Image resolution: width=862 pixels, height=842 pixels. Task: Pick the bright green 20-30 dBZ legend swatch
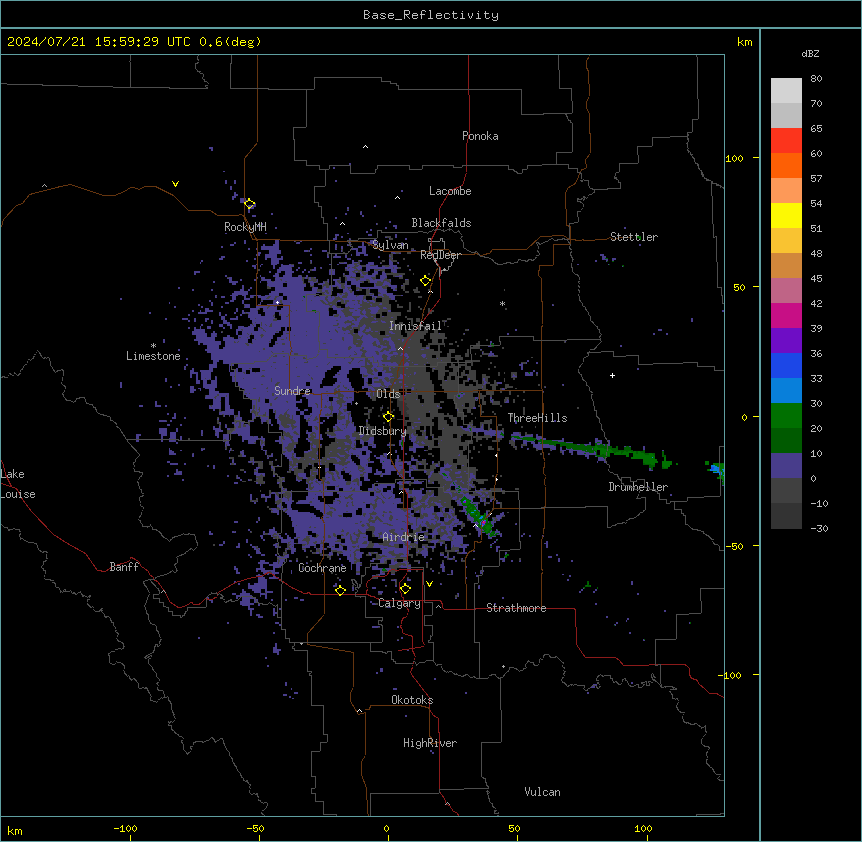point(786,416)
